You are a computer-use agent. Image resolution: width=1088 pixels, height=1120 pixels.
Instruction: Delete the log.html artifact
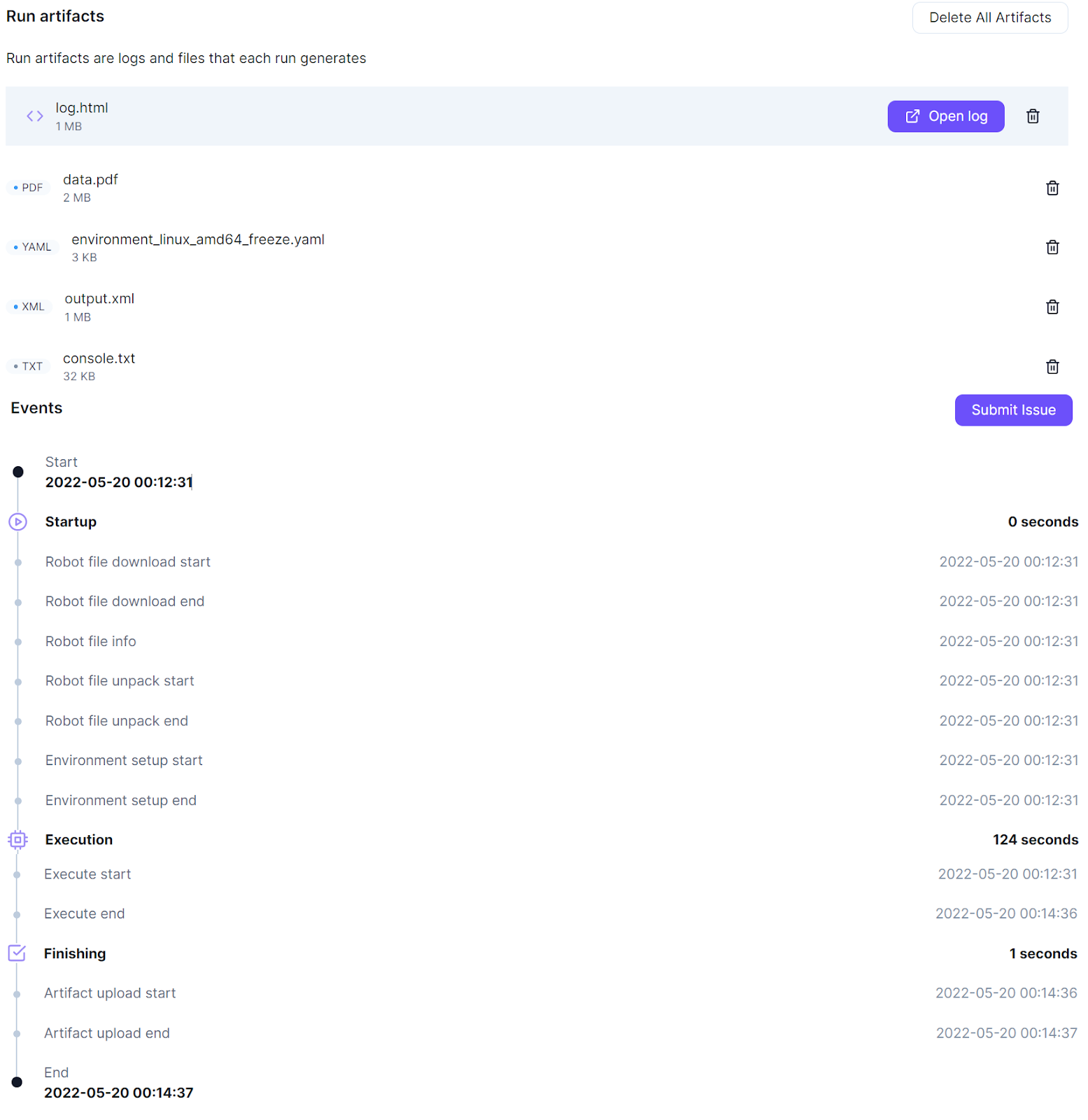coord(1033,116)
